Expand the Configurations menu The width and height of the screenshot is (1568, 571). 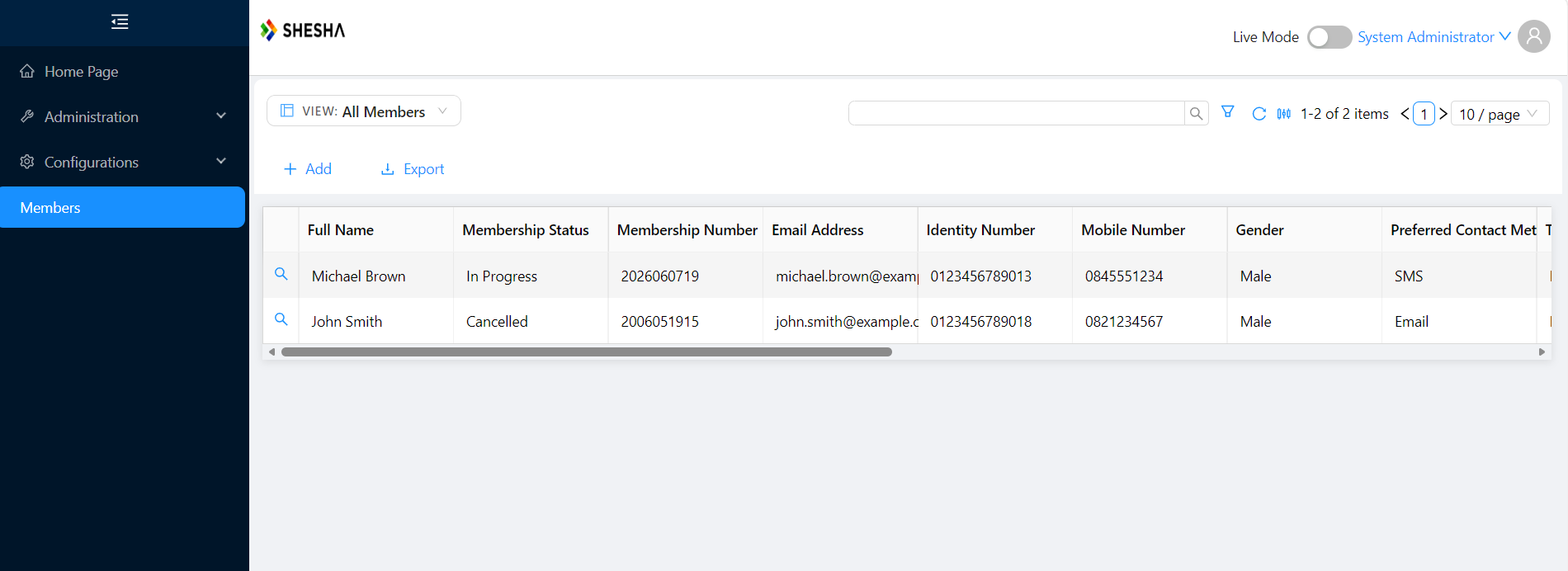pyautogui.click(x=124, y=162)
